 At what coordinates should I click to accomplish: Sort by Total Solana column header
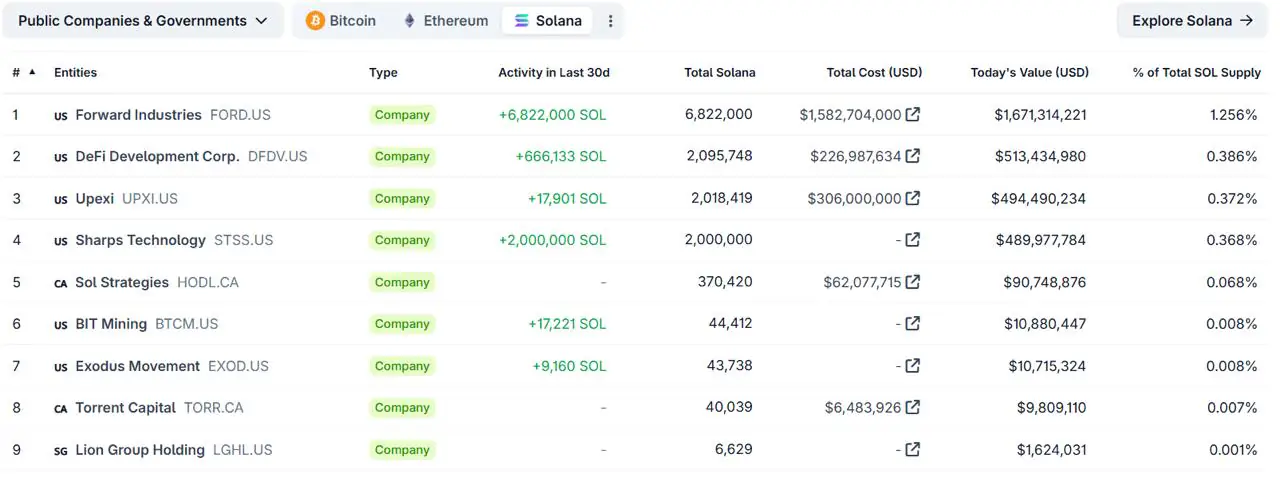(x=719, y=73)
